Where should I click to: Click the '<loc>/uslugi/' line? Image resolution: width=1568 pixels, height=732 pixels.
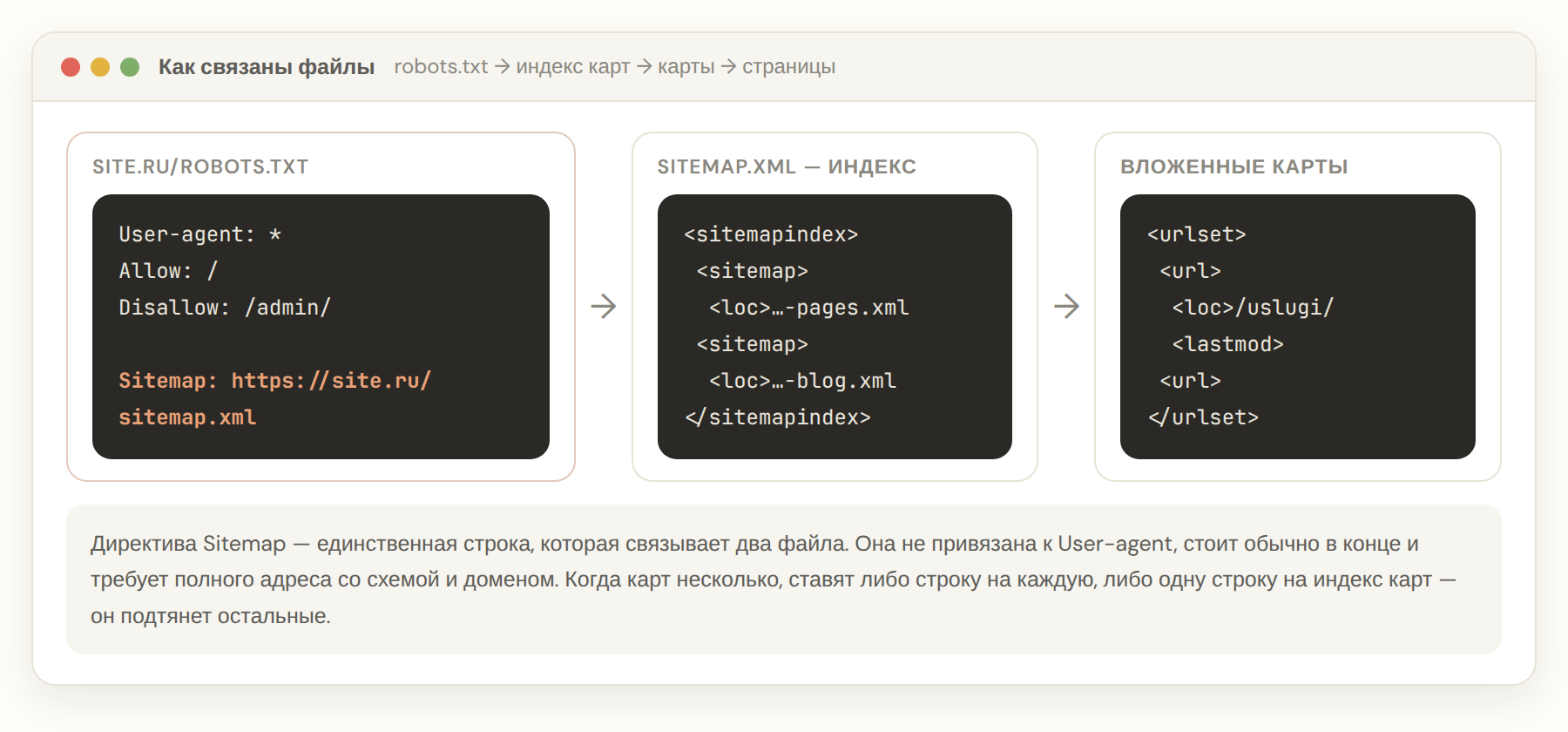[1254, 308]
